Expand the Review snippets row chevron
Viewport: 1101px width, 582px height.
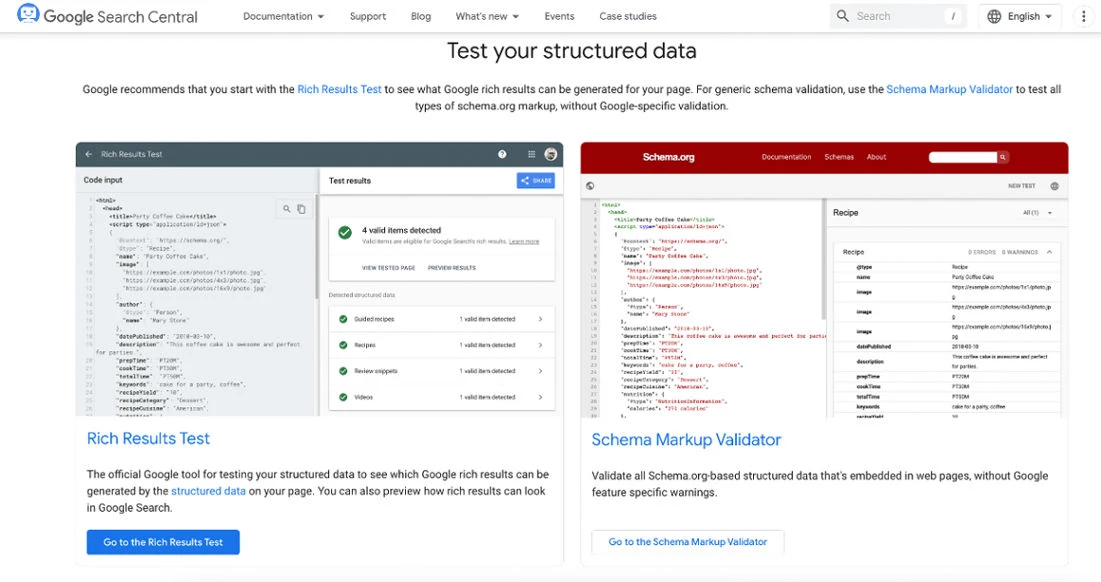[541, 371]
